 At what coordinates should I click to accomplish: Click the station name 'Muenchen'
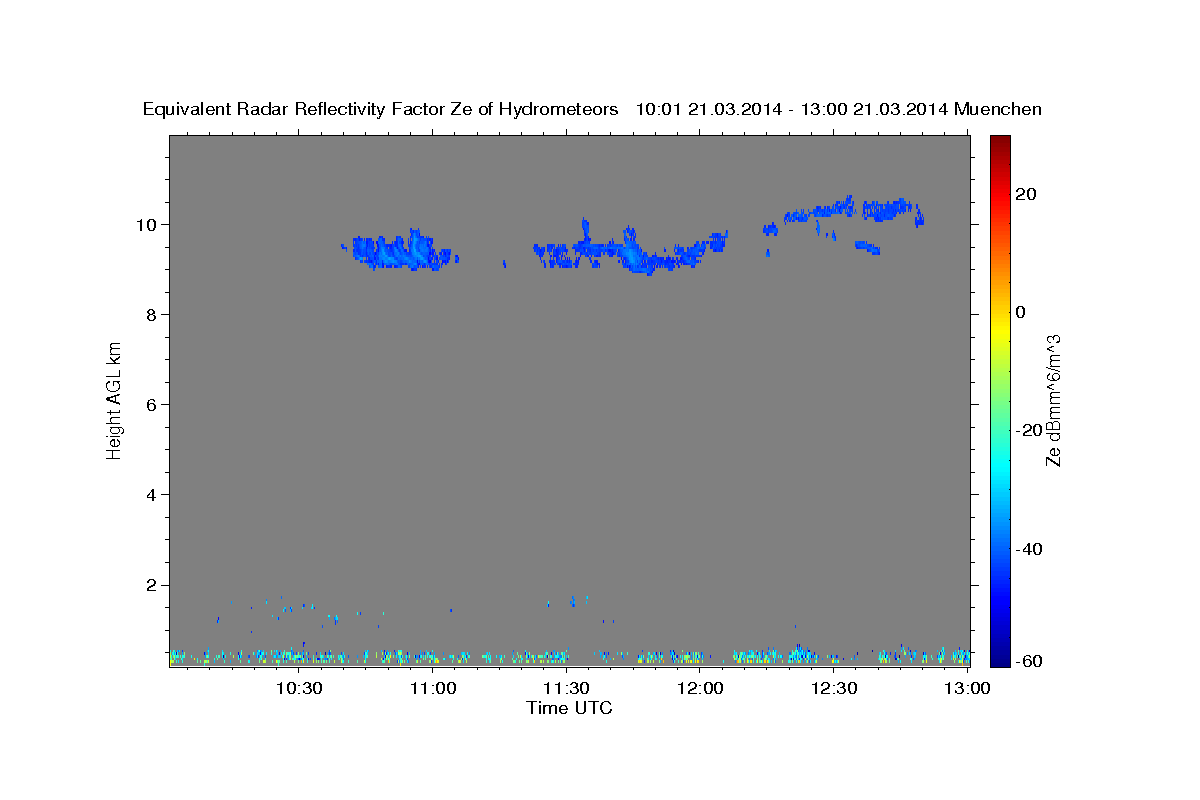tap(998, 109)
